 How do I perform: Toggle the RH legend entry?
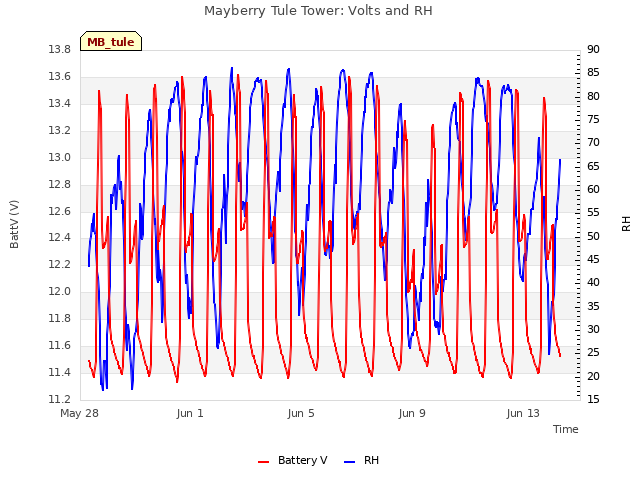click(x=362, y=460)
